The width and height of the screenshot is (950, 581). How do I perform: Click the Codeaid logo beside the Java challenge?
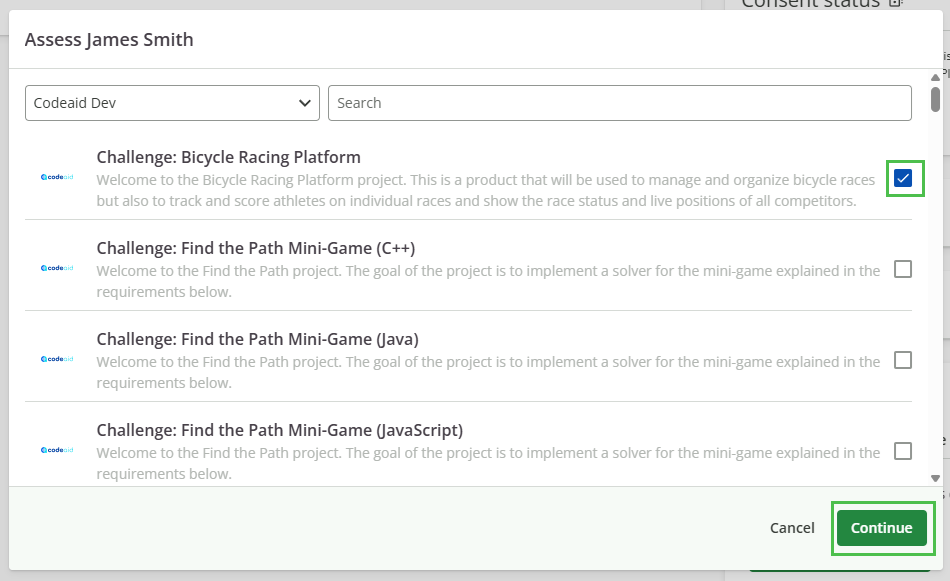(57, 359)
